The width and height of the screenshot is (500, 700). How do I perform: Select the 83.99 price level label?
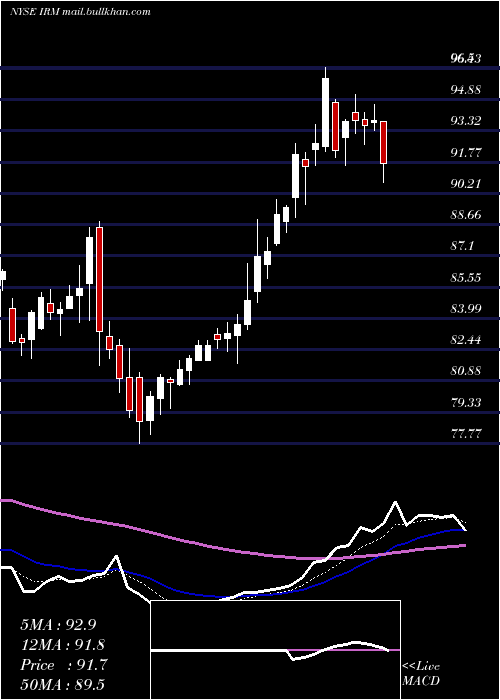(466, 308)
